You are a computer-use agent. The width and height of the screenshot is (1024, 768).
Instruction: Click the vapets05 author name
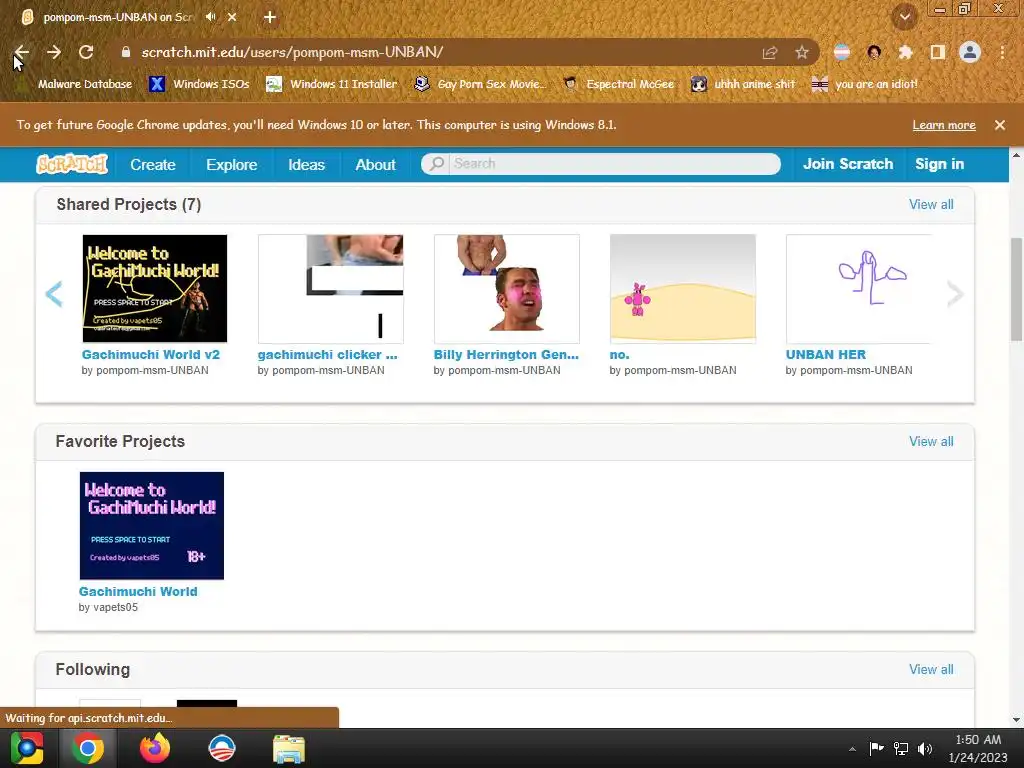click(x=115, y=607)
